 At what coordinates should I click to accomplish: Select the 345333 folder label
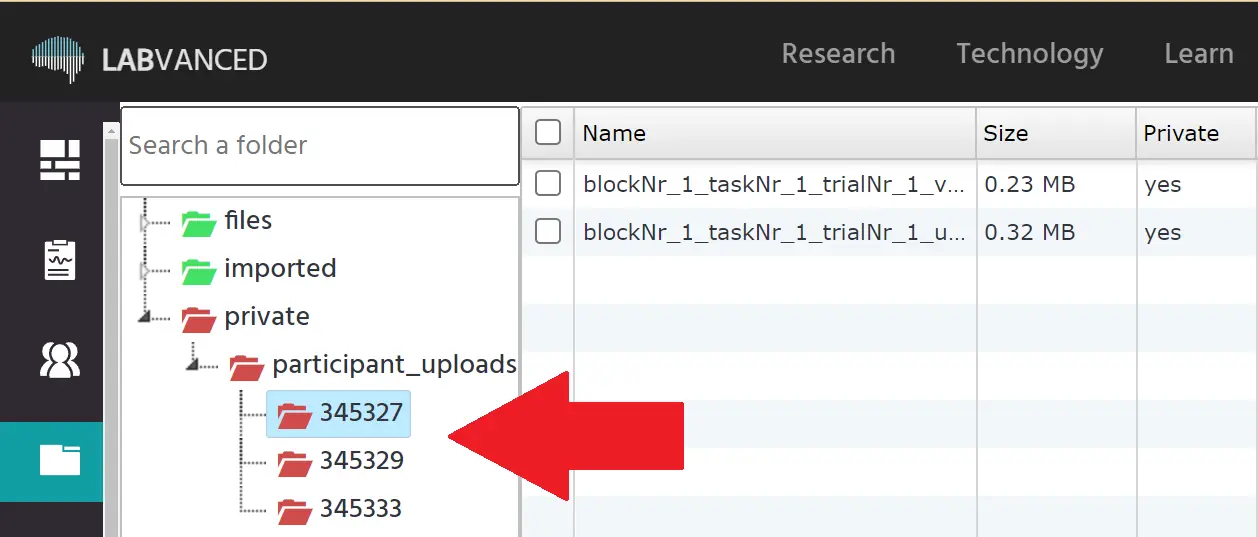[x=361, y=508]
